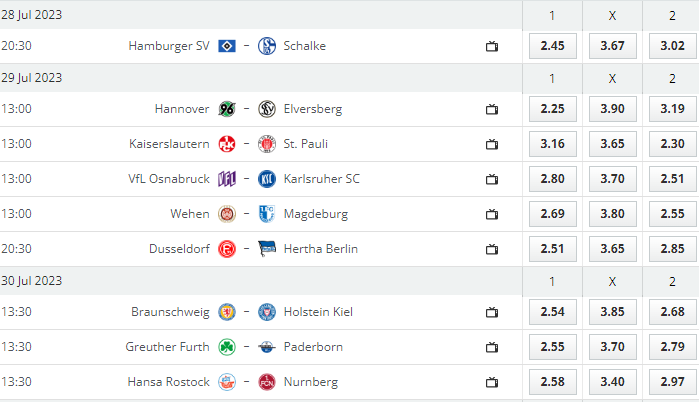Click the Karlsruher SC badge

click(x=267, y=179)
